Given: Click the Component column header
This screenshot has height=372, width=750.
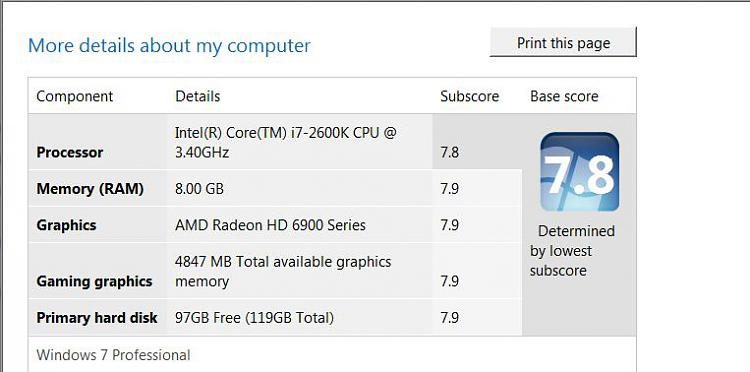Looking at the screenshot, I should [75, 96].
